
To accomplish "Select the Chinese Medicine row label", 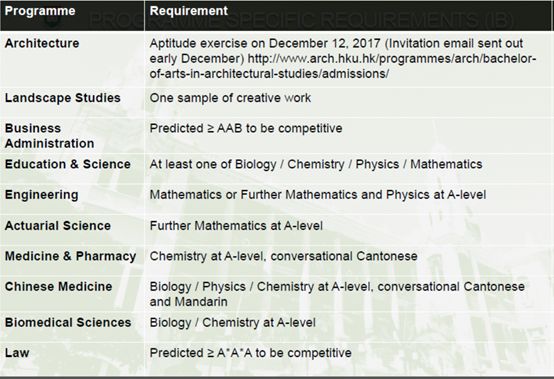I will point(58,286).
